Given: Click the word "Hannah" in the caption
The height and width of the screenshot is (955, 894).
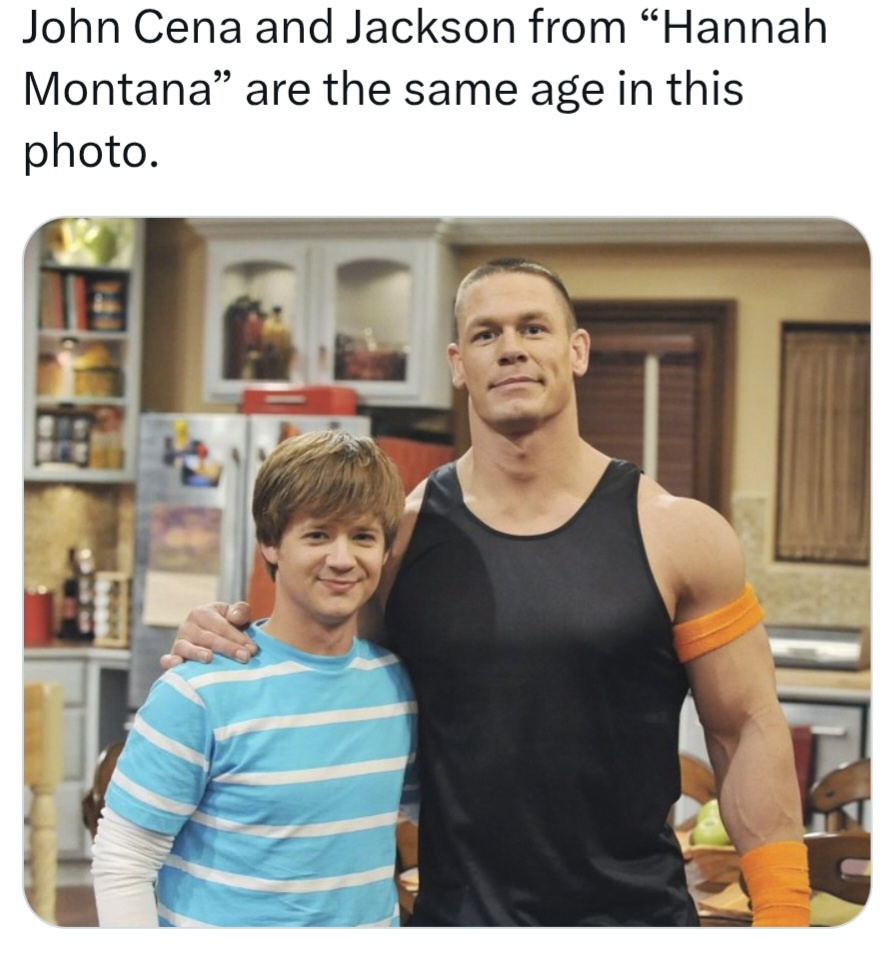Looking at the screenshot, I should point(742,28).
